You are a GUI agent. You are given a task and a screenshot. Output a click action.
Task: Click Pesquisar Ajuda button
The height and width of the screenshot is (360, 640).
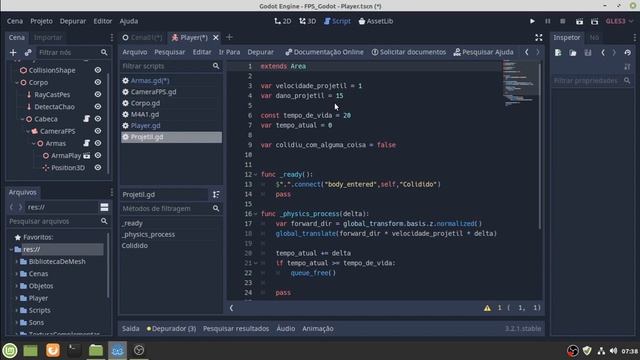tap(483, 52)
